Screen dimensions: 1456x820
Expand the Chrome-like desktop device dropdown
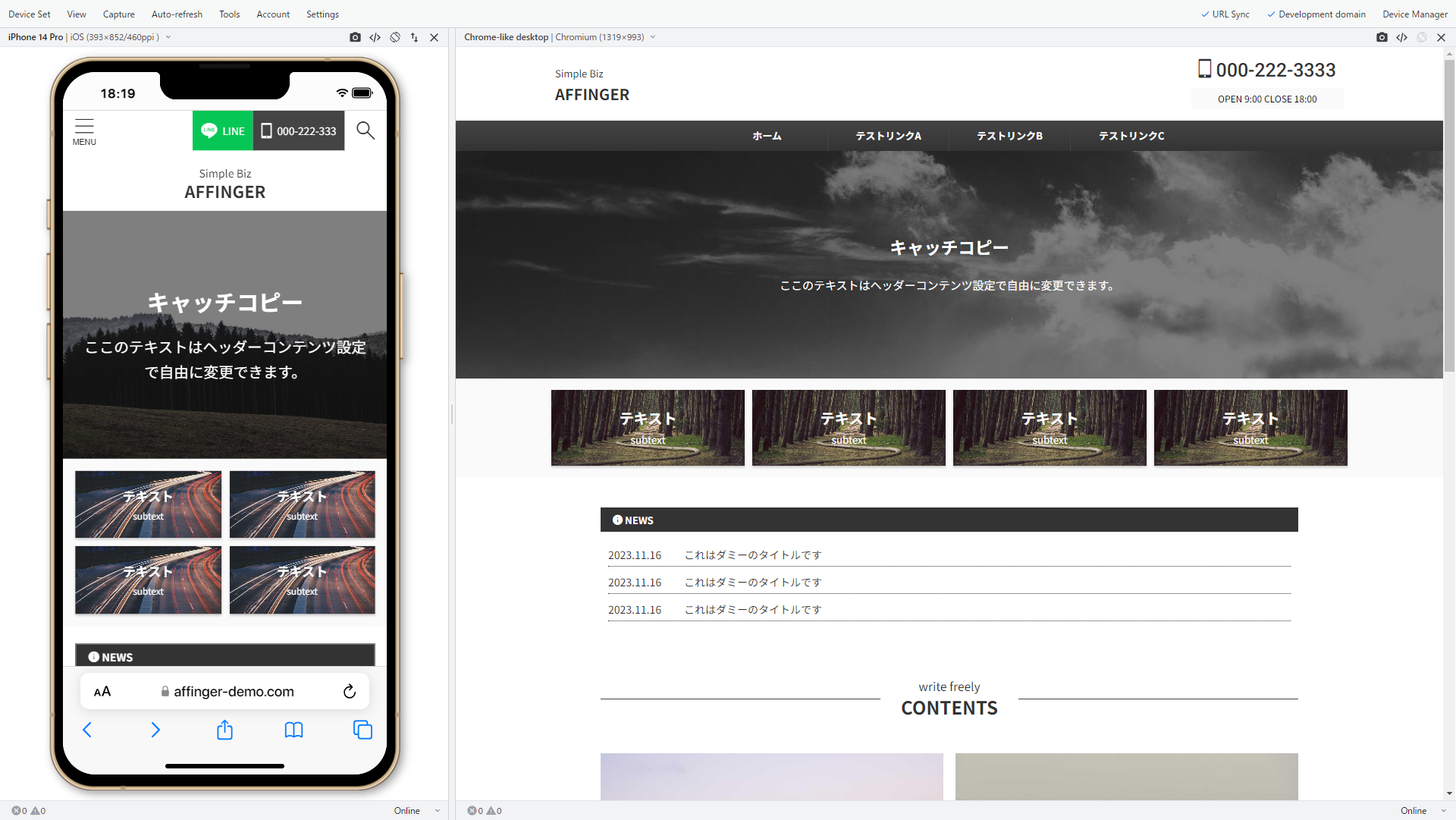coord(653,37)
